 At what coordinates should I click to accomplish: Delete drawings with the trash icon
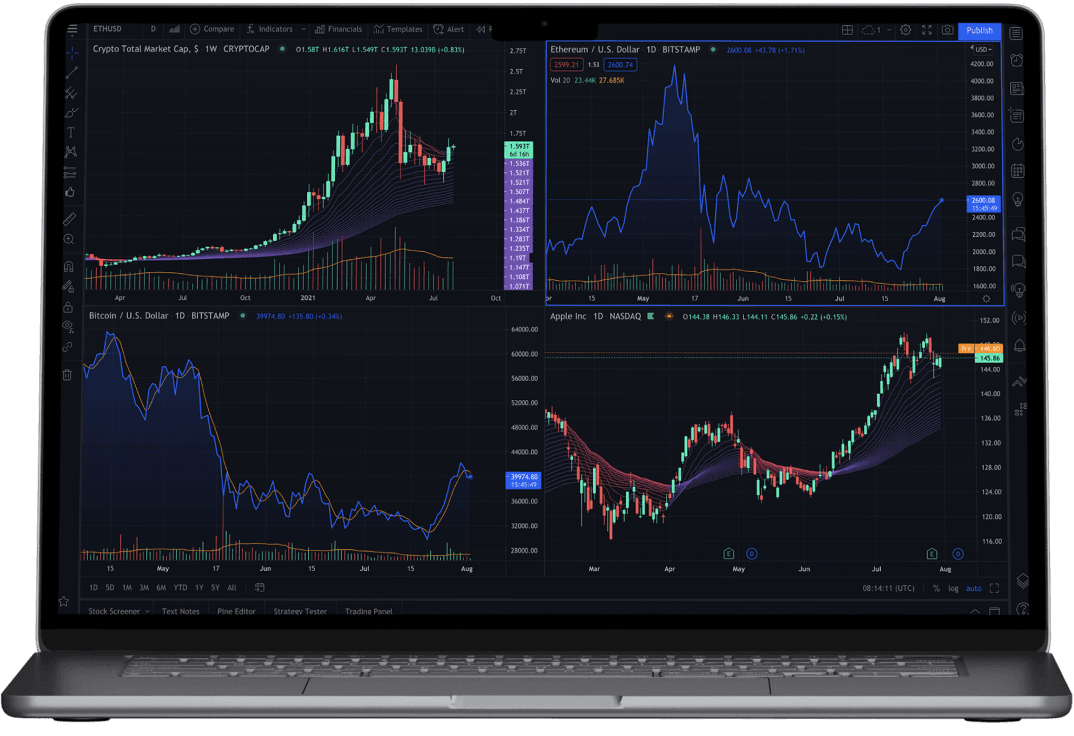click(x=67, y=375)
